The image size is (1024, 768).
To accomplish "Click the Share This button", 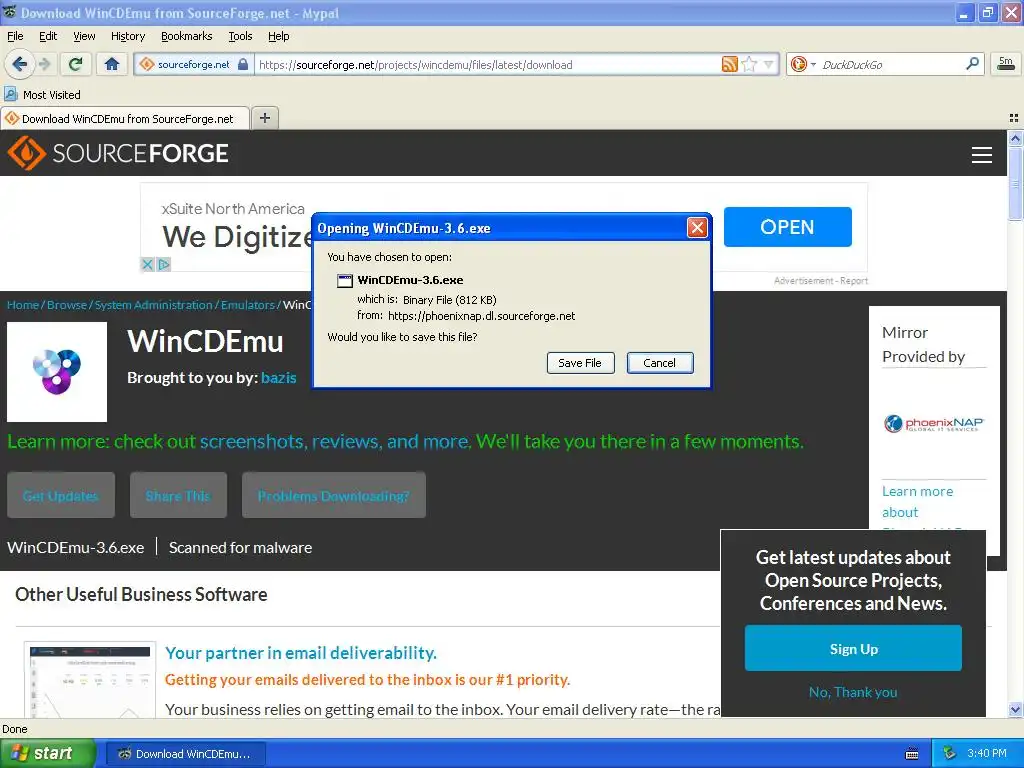I will click(x=178, y=496).
